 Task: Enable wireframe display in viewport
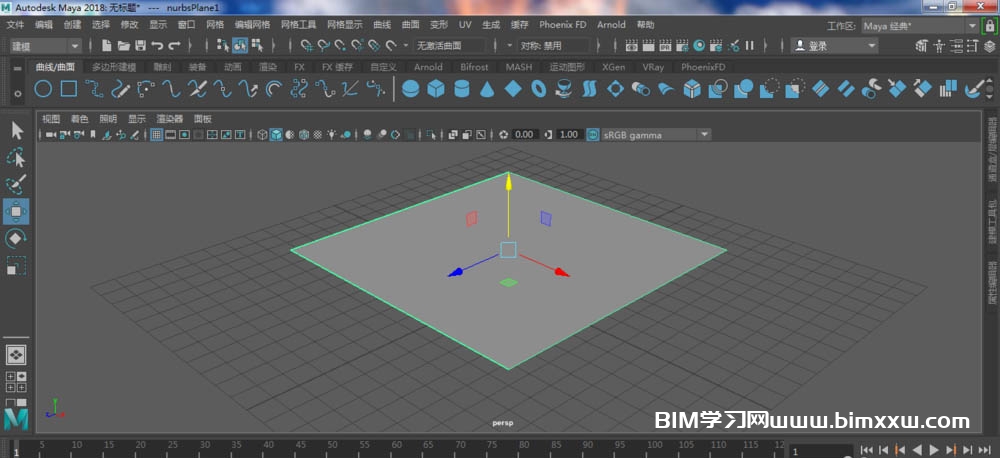(x=262, y=134)
